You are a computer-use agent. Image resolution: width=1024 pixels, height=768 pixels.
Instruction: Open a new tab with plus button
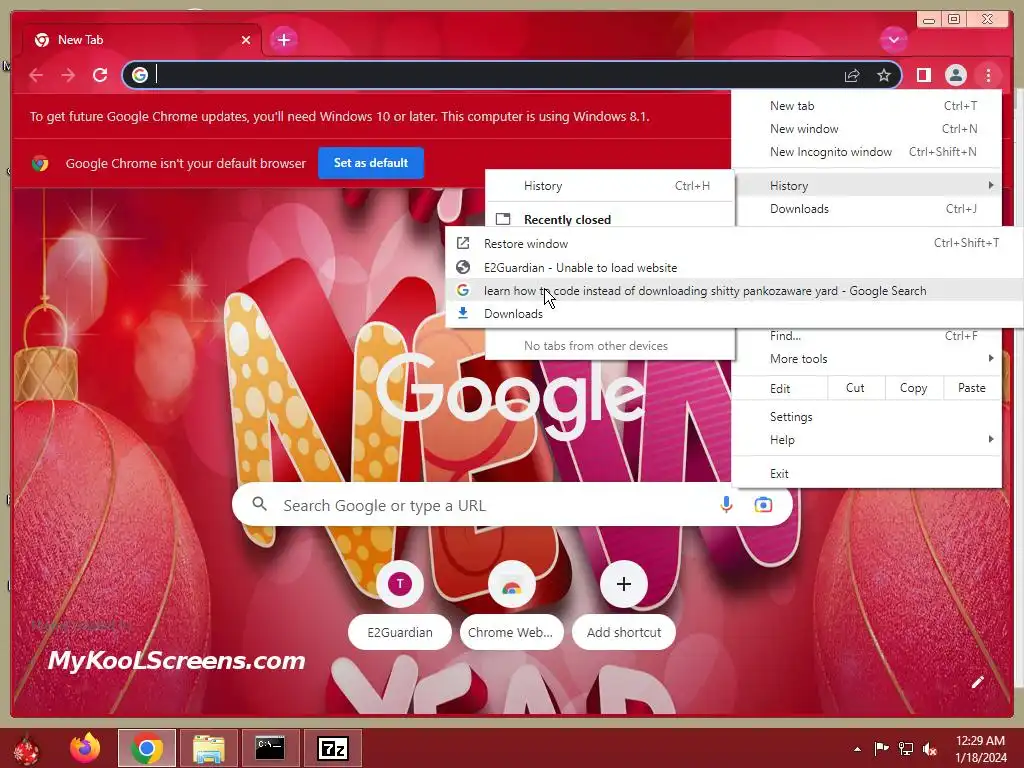(x=283, y=40)
